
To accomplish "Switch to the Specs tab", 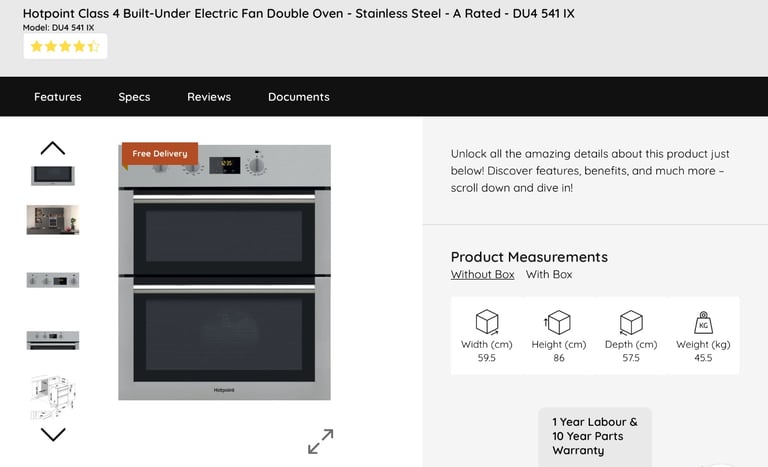I will pos(134,97).
